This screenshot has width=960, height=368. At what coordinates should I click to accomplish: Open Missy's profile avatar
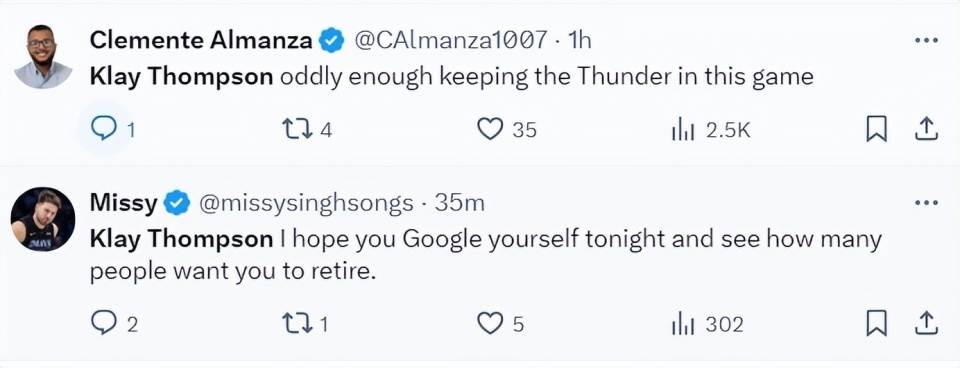coord(43,219)
